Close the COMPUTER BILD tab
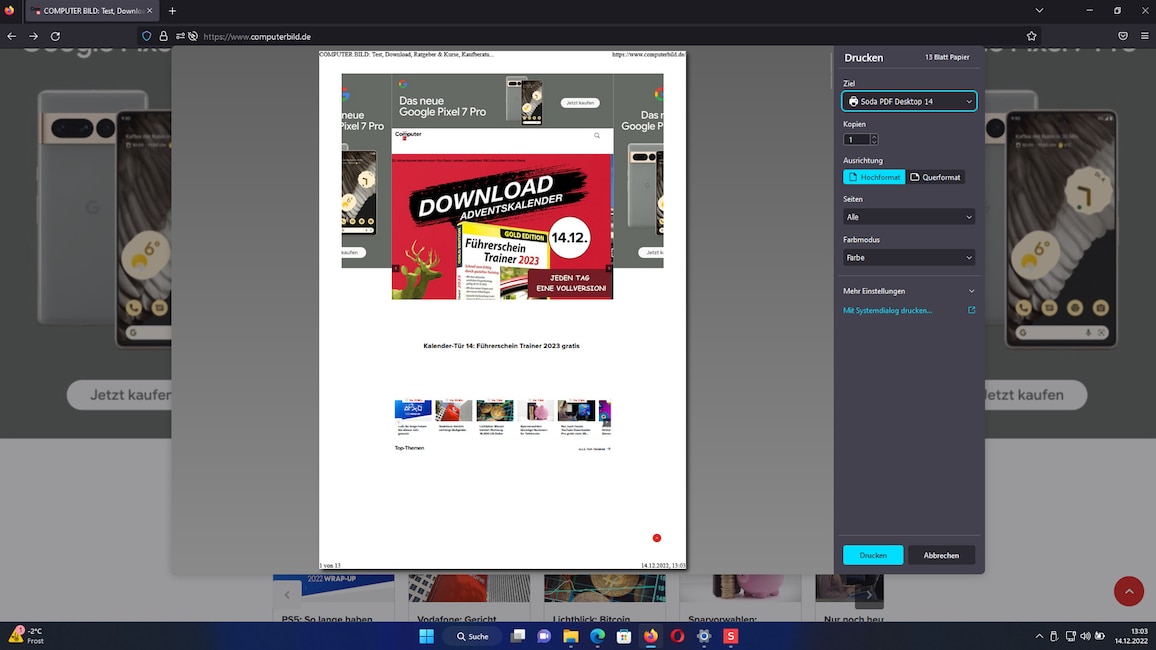Screen dimensions: 1156x650 click(150, 11)
